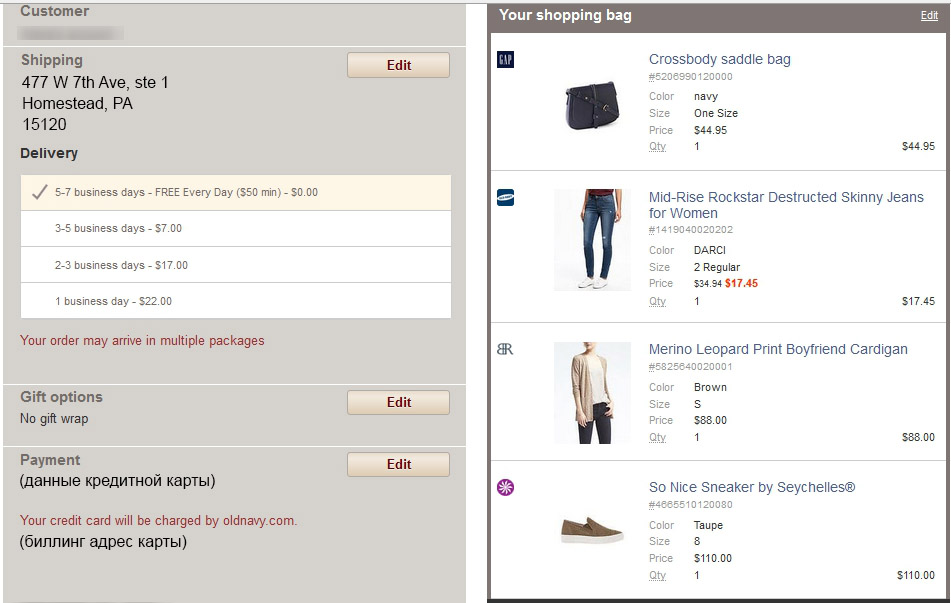Click the Old Navy brand logo icon
Image resolution: width=951 pixels, height=603 pixels.
(x=505, y=198)
